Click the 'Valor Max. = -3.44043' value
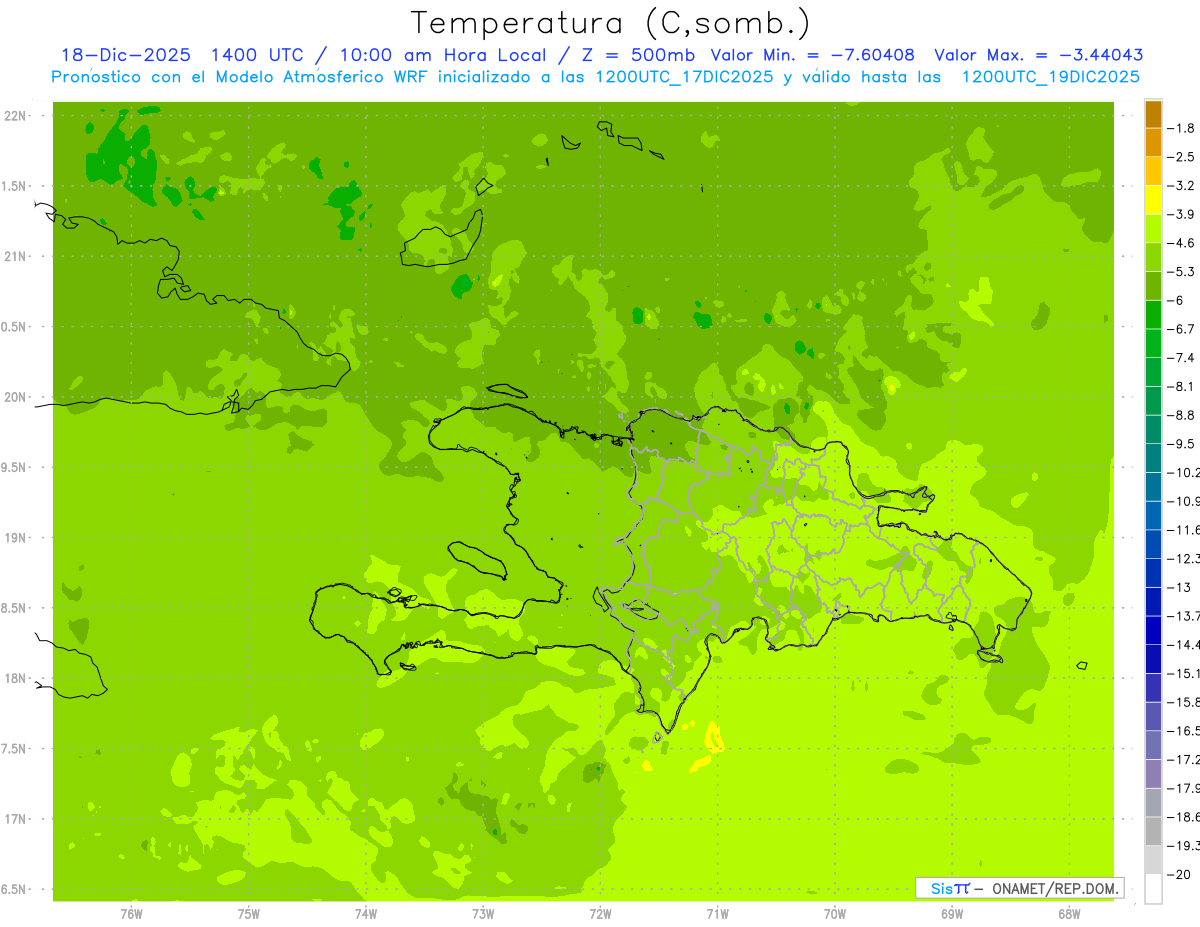This screenshot has height=927, width=1200. [x=1038, y=55]
